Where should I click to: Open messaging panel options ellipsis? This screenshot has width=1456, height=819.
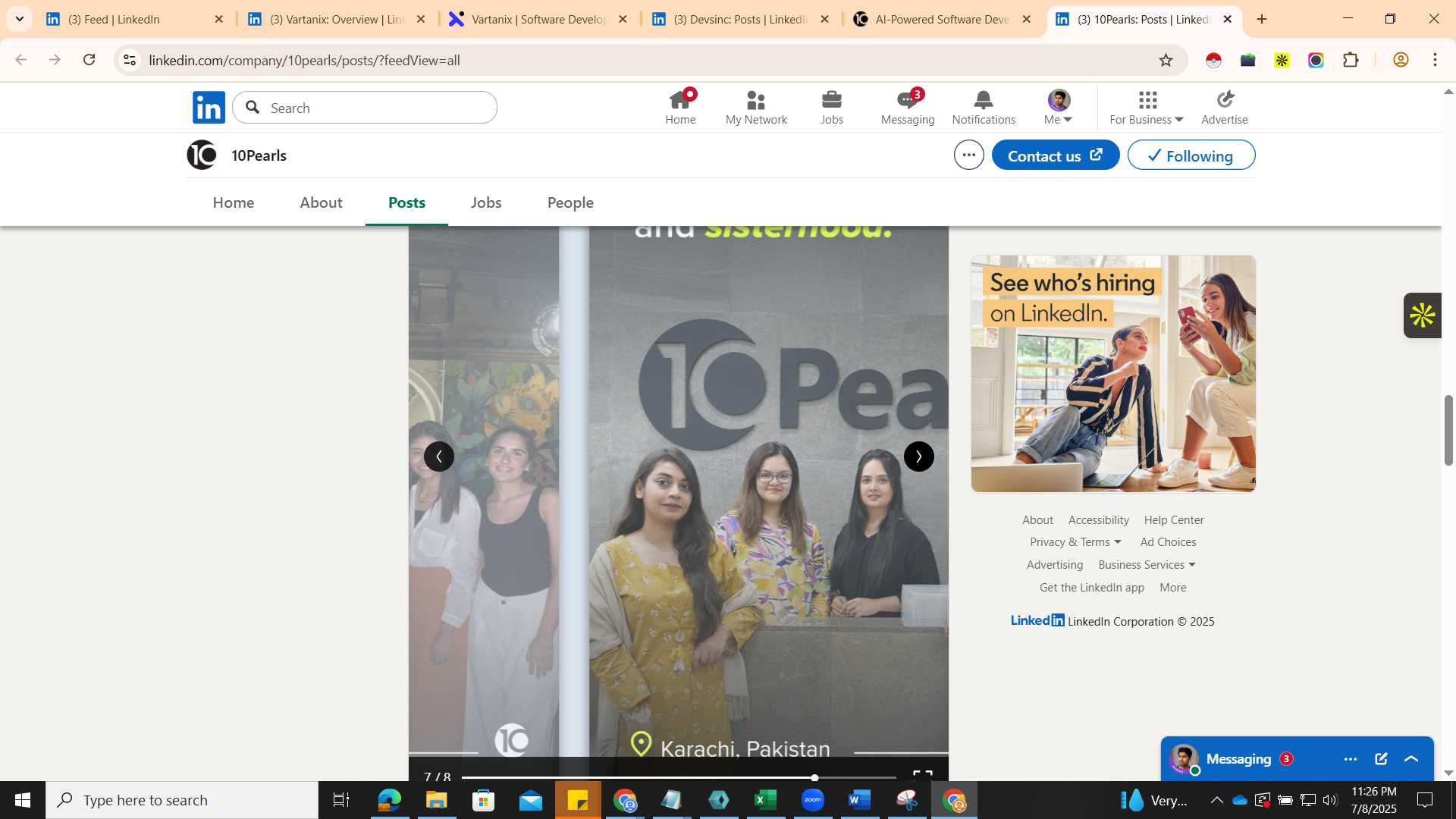tap(1351, 759)
